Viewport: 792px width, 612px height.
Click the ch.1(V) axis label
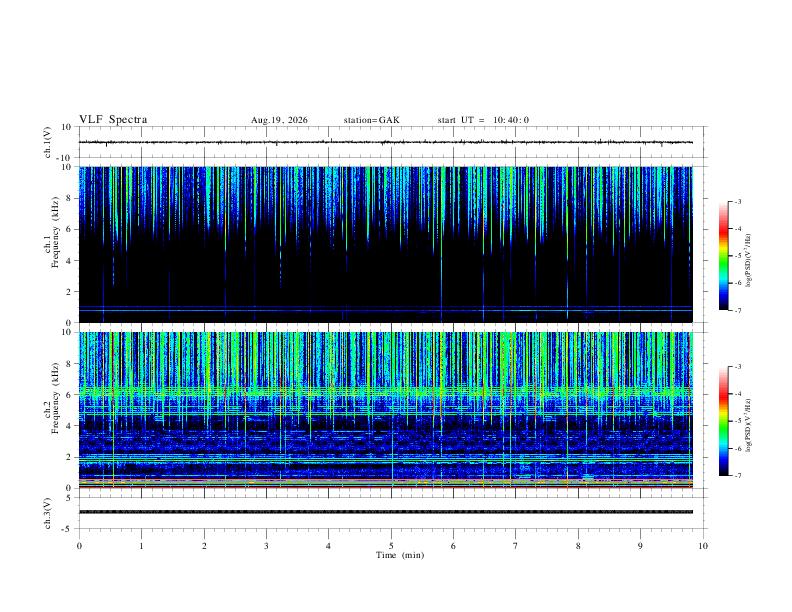point(48,142)
